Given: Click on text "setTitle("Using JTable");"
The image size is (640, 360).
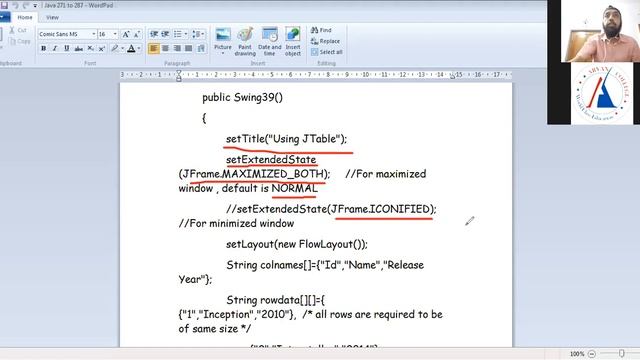Looking at the screenshot, I should [286, 139].
